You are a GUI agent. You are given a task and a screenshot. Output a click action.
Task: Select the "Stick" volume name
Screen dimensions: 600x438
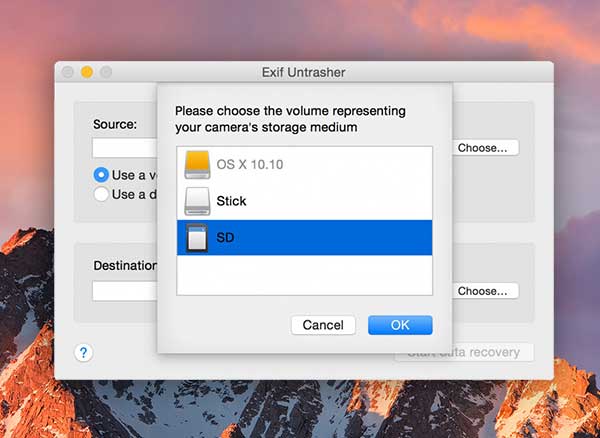pos(231,201)
